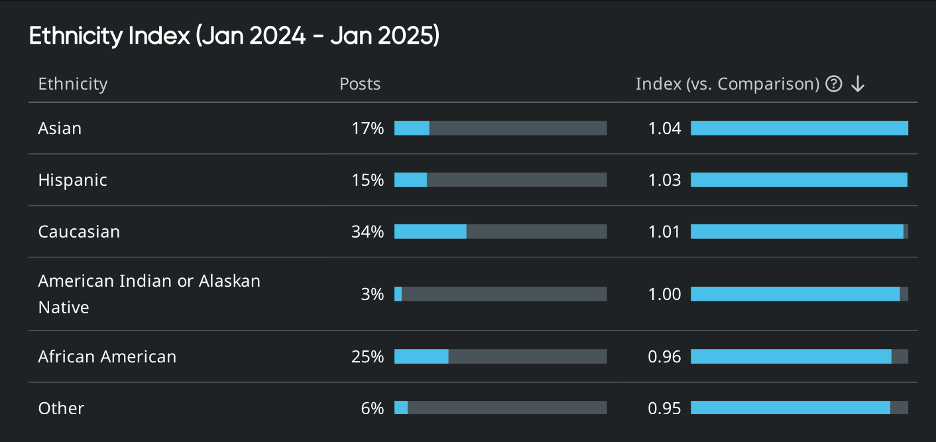
Task: Select the Caucasian row label
Action: click(x=79, y=232)
